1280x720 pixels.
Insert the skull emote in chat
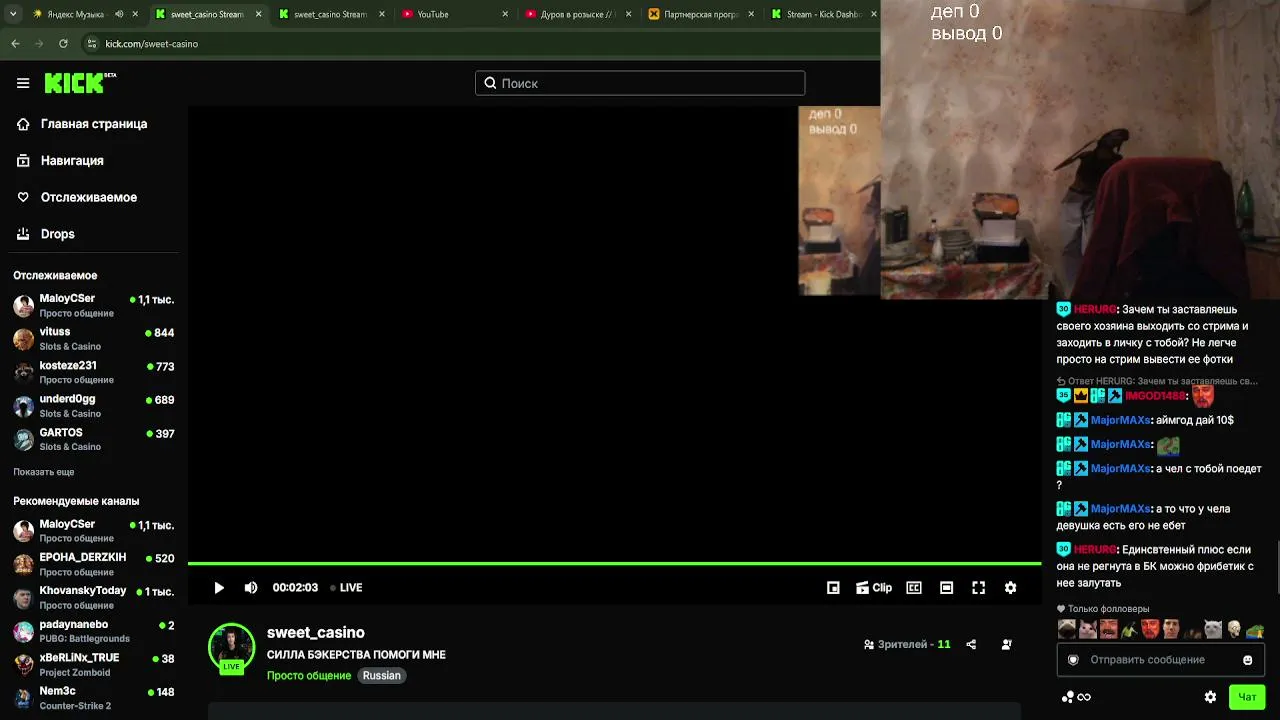pyautogui.click(x=1234, y=629)
